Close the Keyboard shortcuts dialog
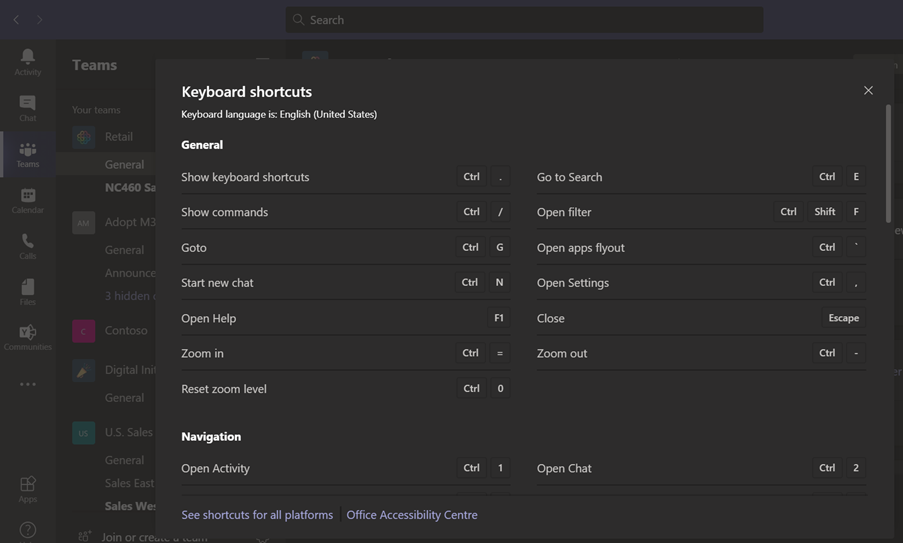Viewport: 903px width, 543px height. tap(868, 90)
